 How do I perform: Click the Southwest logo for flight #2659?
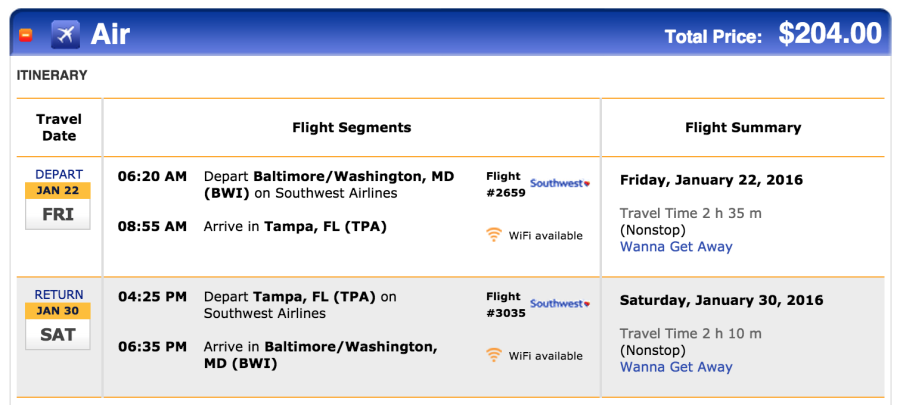tap(560, 184)
